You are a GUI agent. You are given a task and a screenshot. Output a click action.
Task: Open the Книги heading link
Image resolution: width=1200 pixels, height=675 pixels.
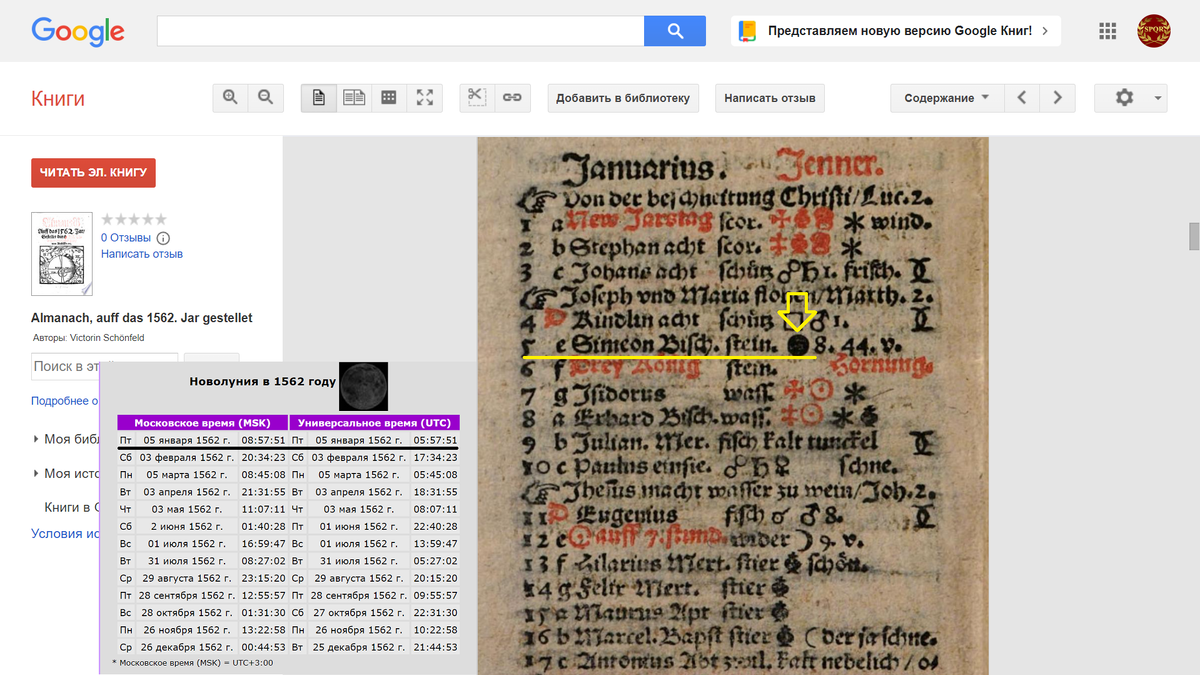58,98
